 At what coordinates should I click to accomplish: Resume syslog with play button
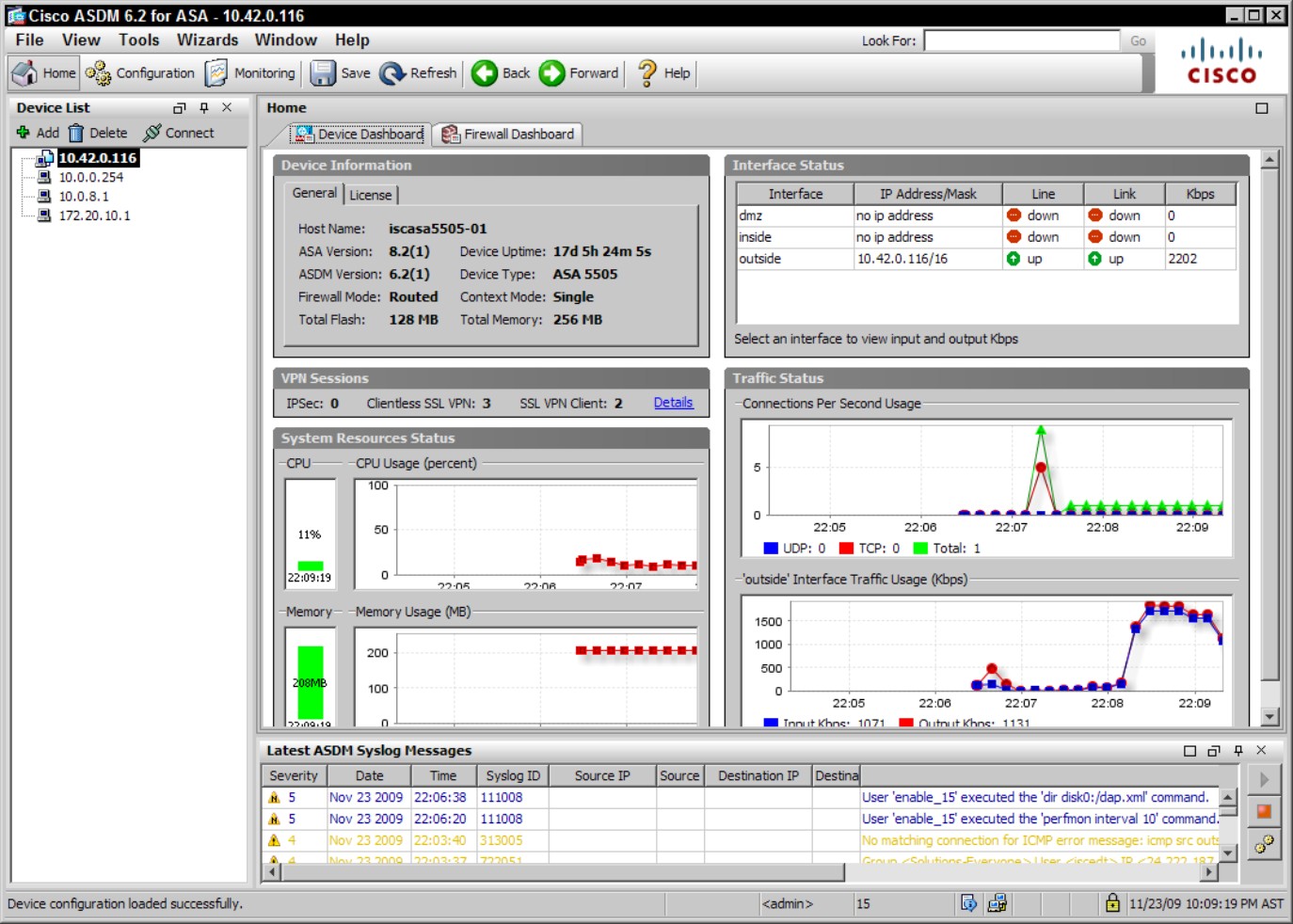coord(1264,780)
